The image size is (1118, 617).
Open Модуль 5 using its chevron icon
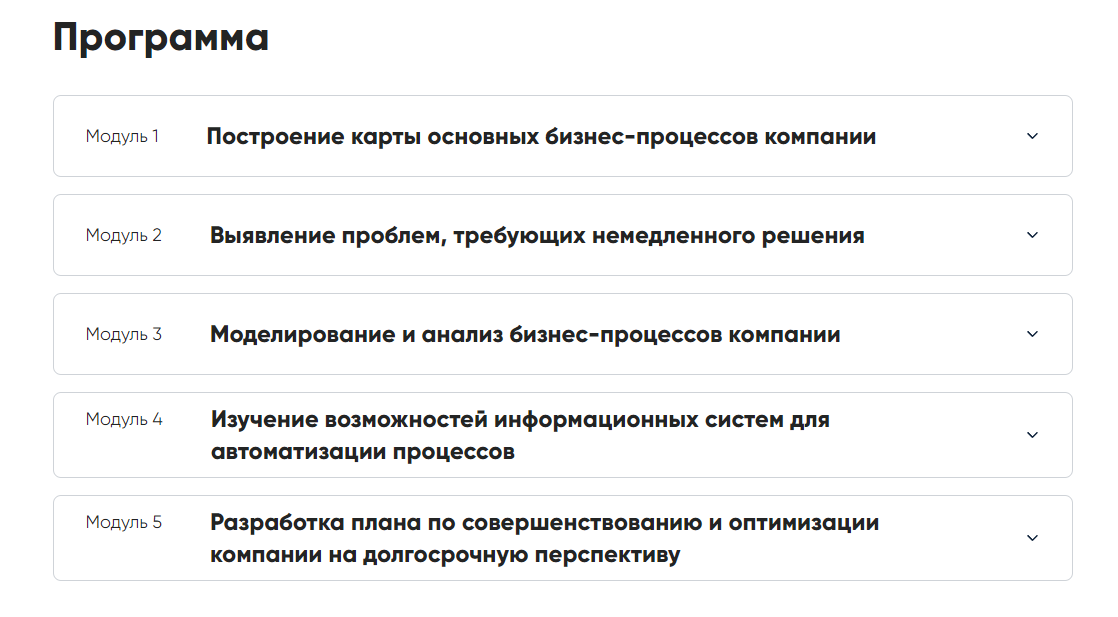tap(1033, 538)
